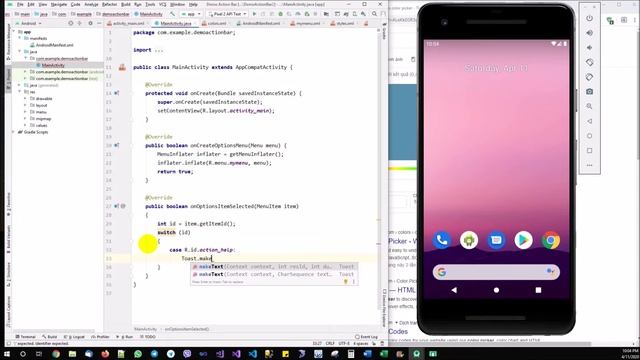Switch to the colors.xml editor tab
Screen dimensions: 640x360
pos(216,23)
